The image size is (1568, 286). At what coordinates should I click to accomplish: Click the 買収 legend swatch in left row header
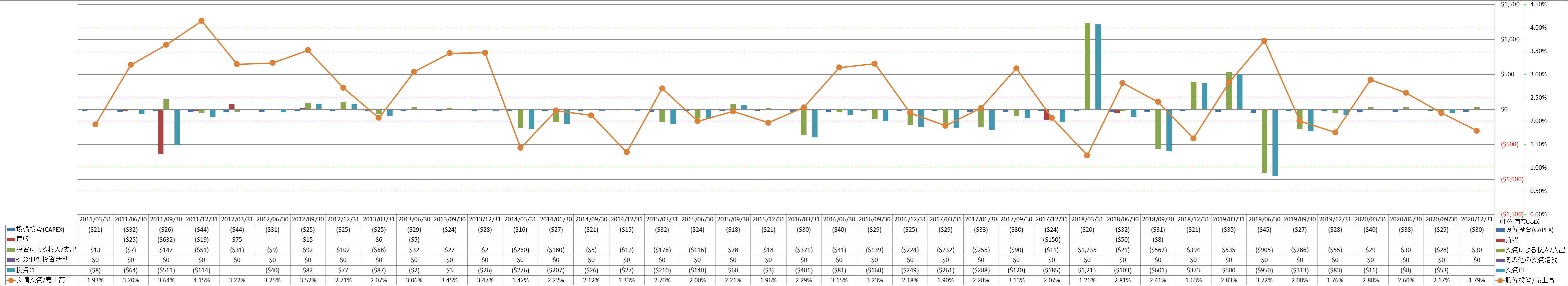coord(10,240)
